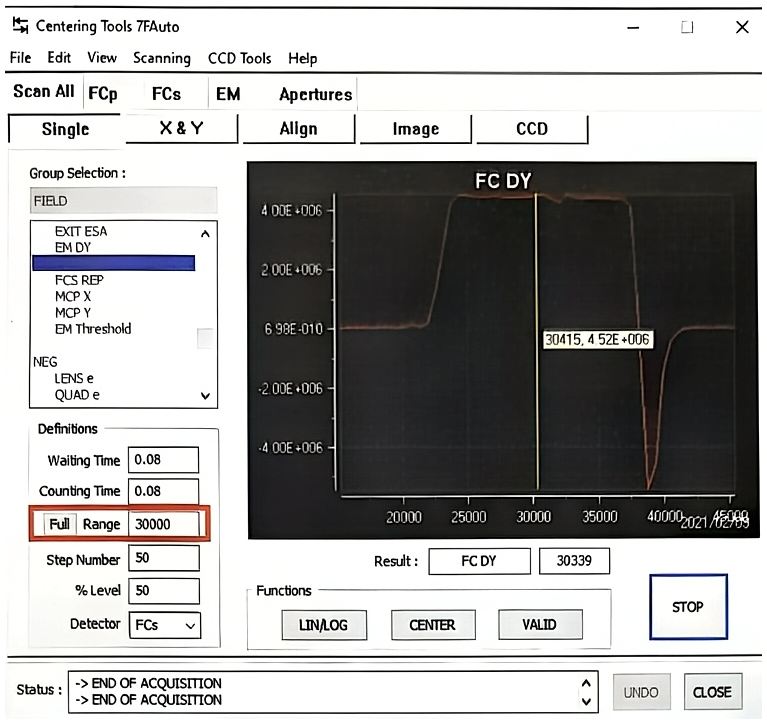Image resolution: width=767 pixels, height=724 pixels.
Task: Select EM DY in the group list
Action: 73,248
